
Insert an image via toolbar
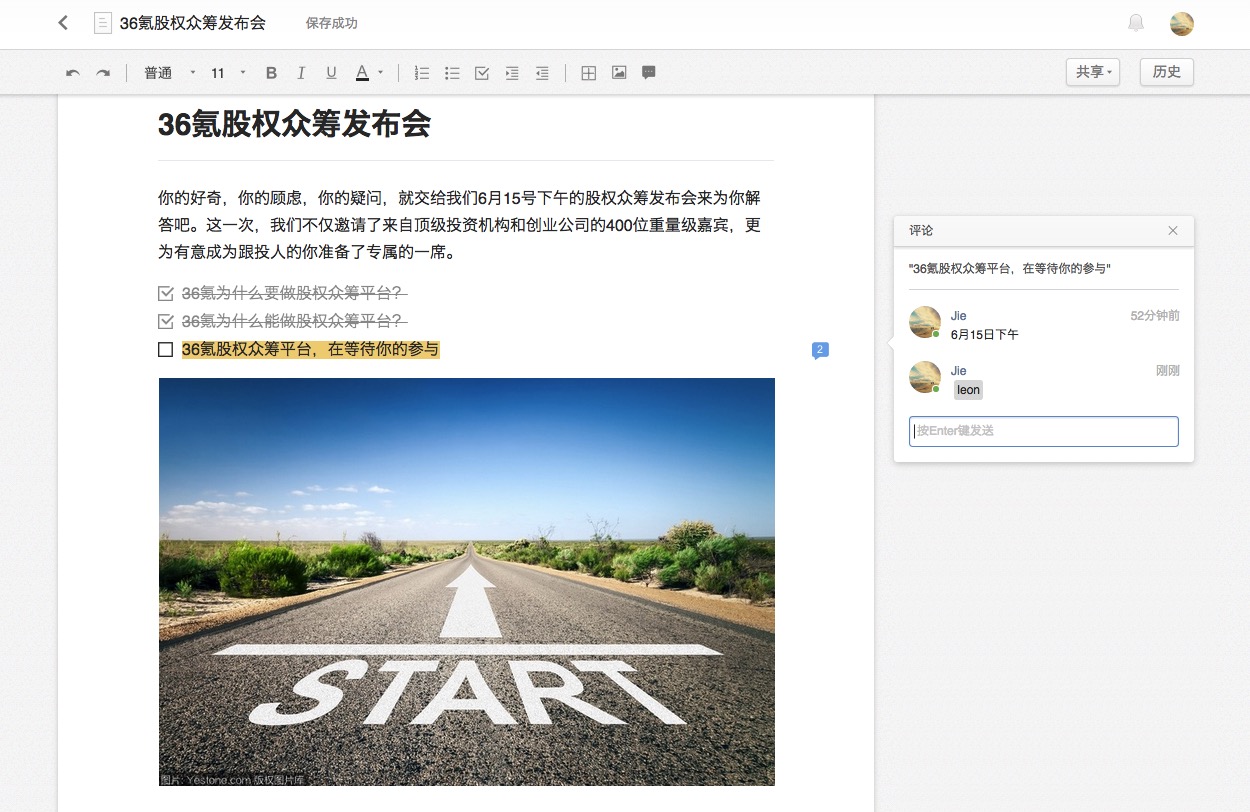619,73
